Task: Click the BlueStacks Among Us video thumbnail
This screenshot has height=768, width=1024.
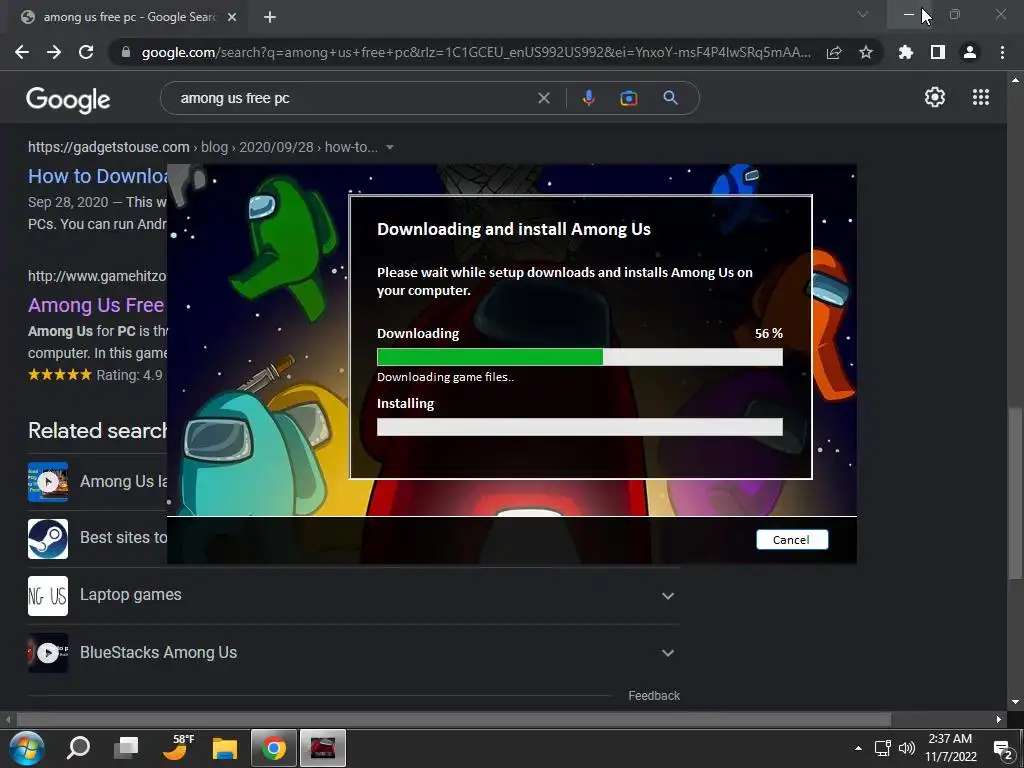Action: click(x=48, y=652)
